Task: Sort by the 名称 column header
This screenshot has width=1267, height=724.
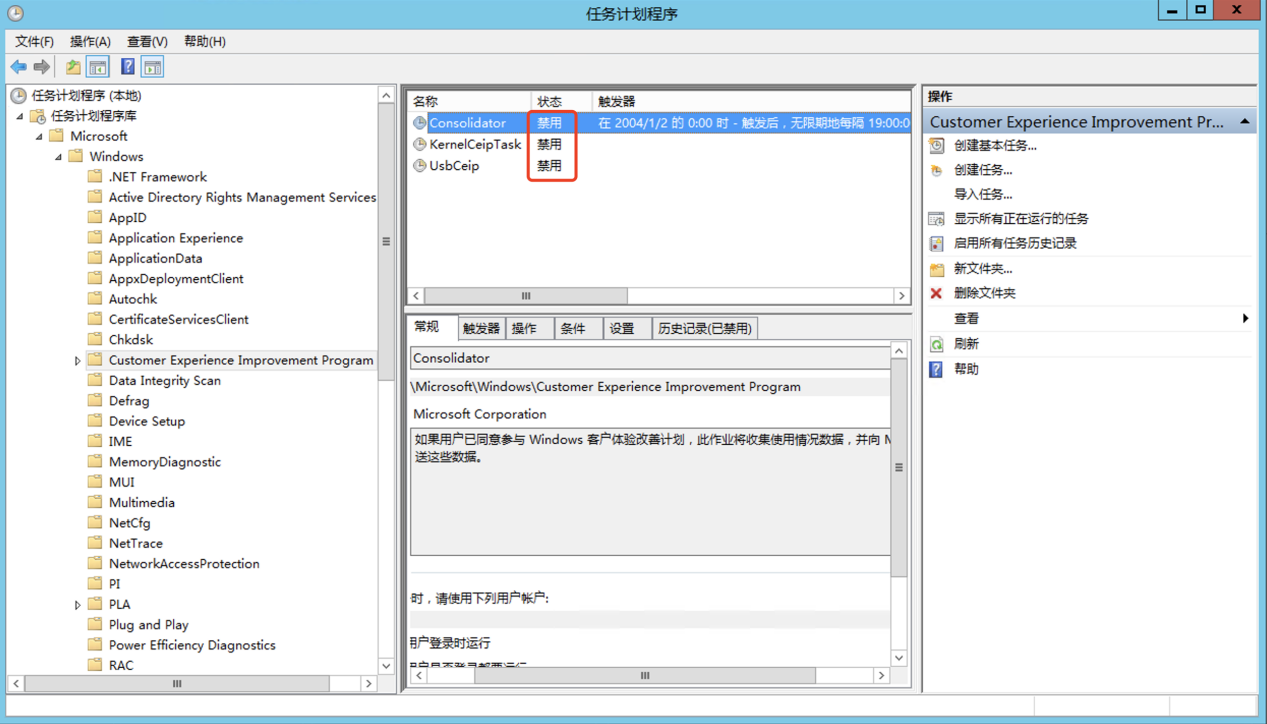Action: [x=469, y=101]
